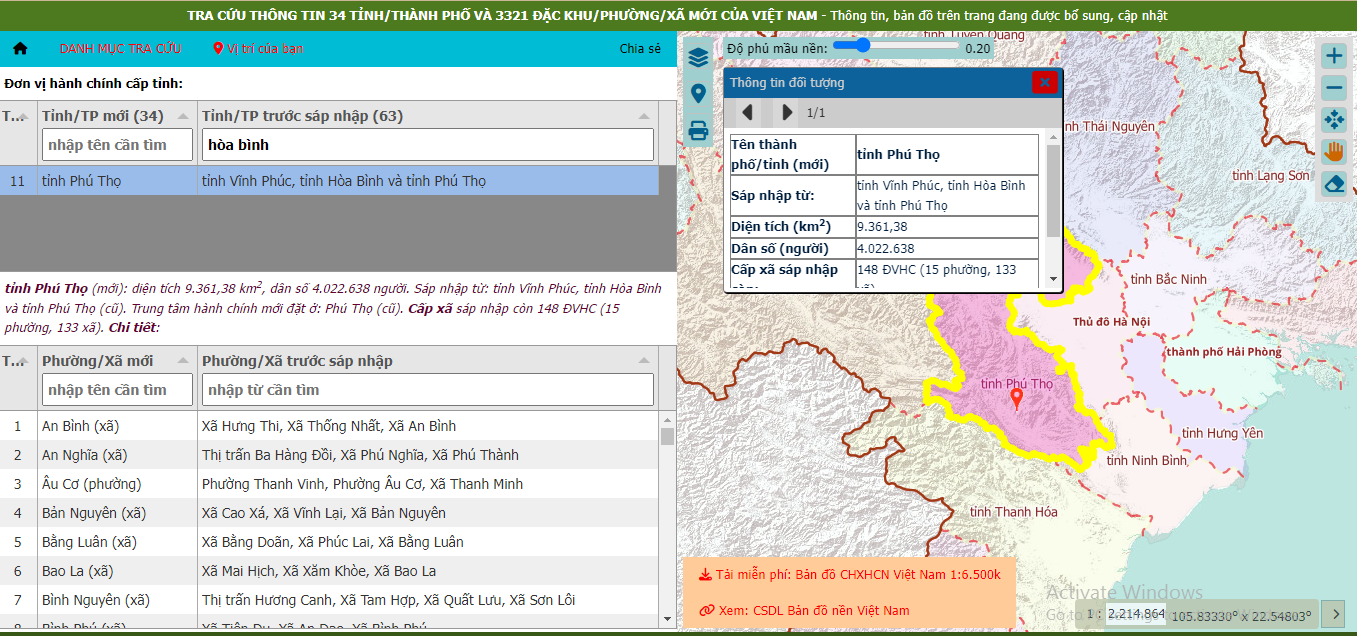1357x636 pixels.
Task: Sort Tỉnh/TP trước sáp nhập column arrow
Action: click(644, 116)
